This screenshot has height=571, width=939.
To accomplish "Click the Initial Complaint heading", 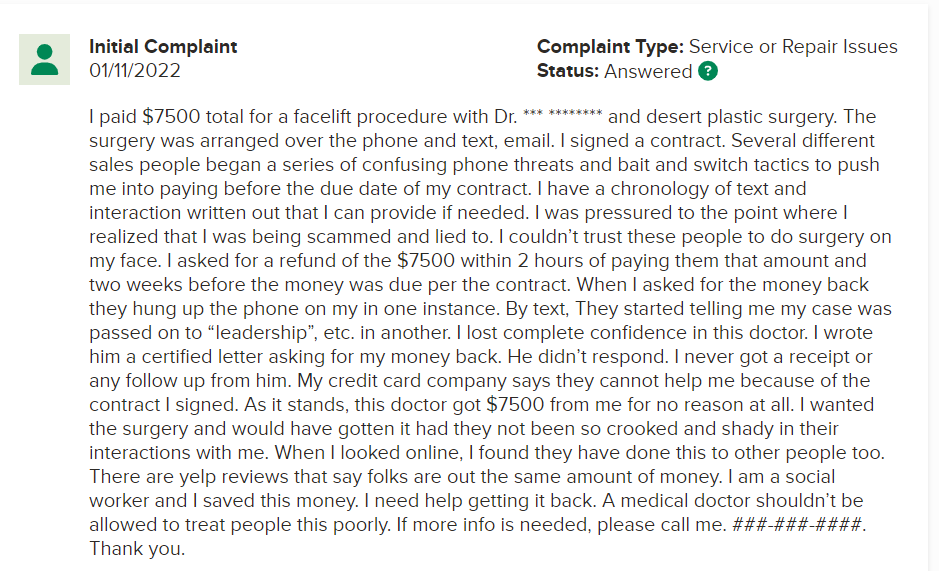I will point(163,46).
